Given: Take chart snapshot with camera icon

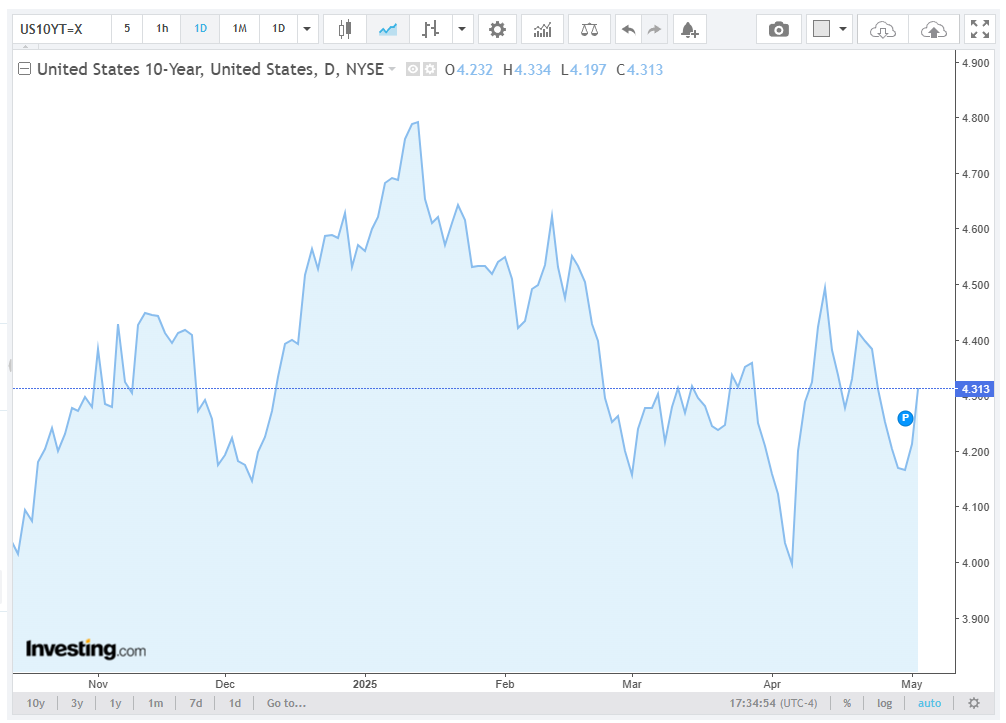Looking at the screenshot, I should (x=779, y=30).
